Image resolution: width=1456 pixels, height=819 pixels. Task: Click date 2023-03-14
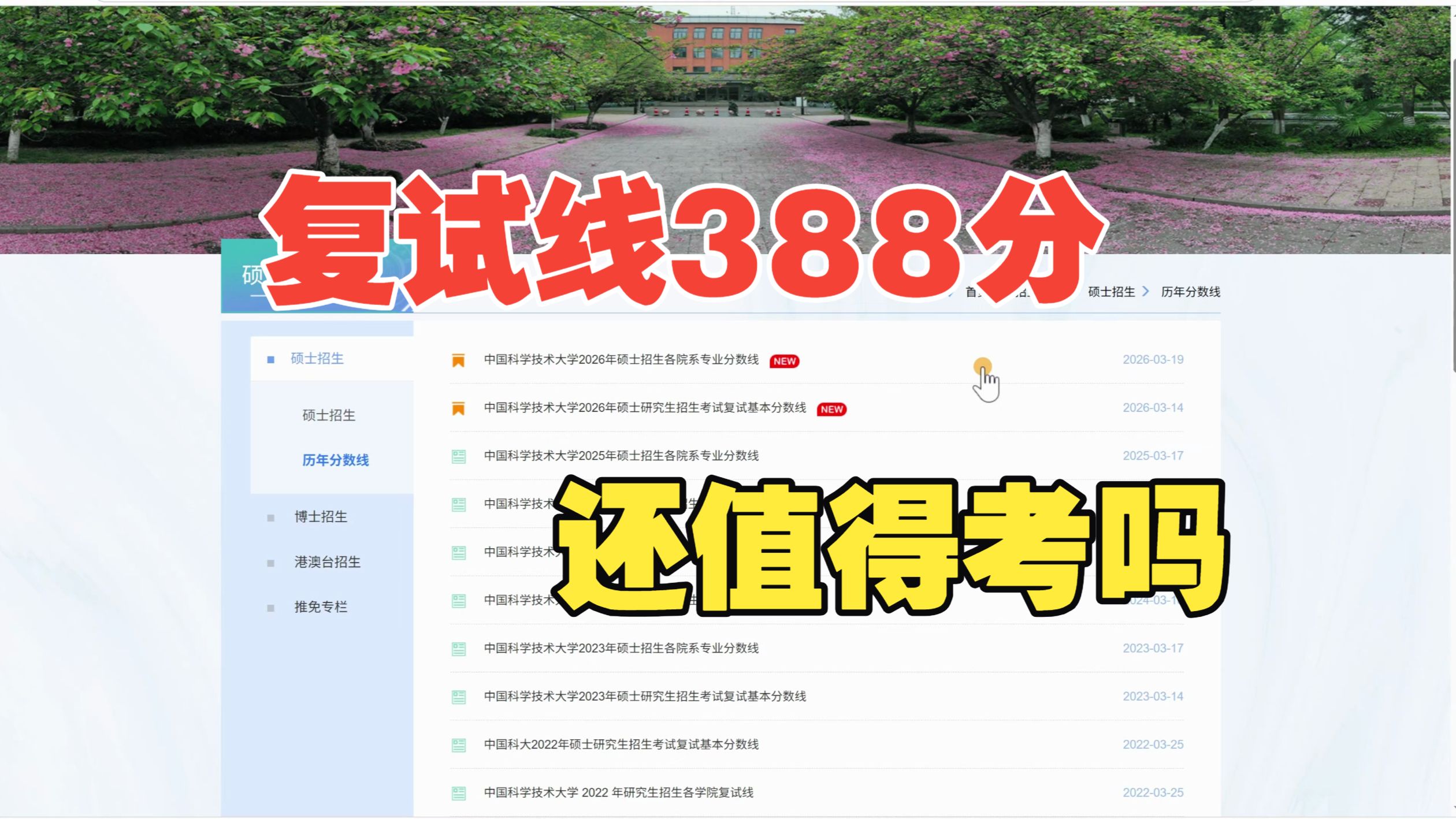click(1153, 697)
